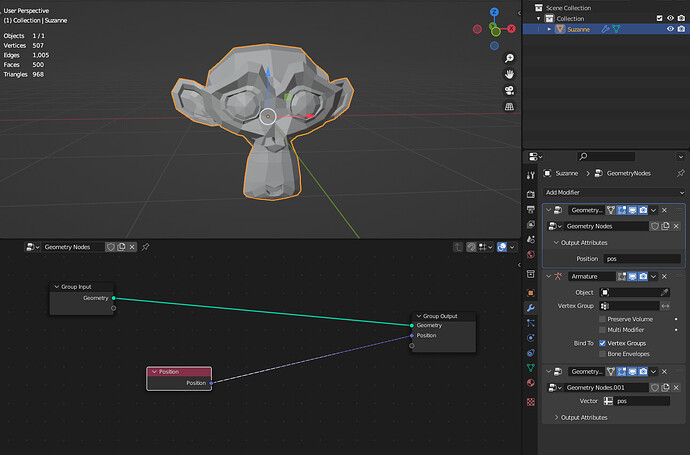Click the Geometry Nodes.001 node group name
The height and width of the screenshot is (455, 690).
click(606, 388)
